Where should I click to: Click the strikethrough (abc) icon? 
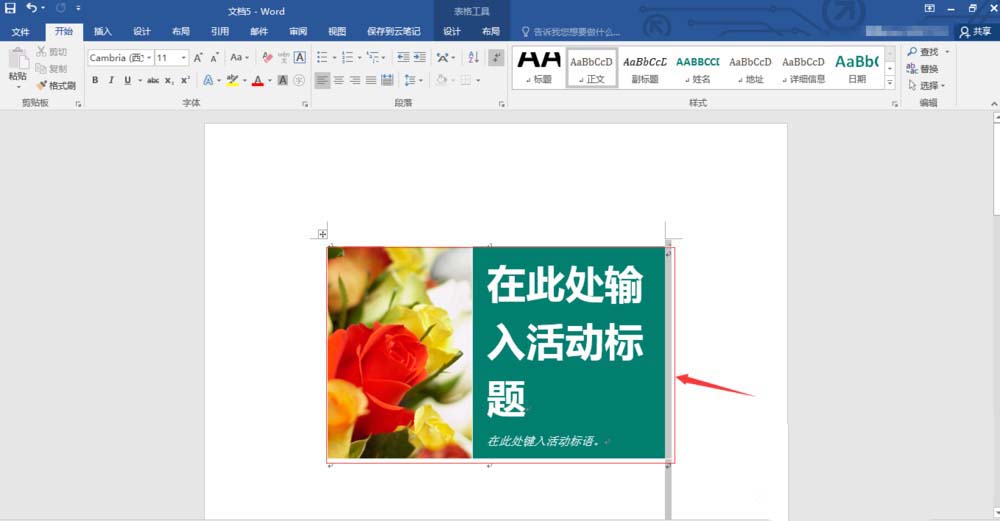153,80
